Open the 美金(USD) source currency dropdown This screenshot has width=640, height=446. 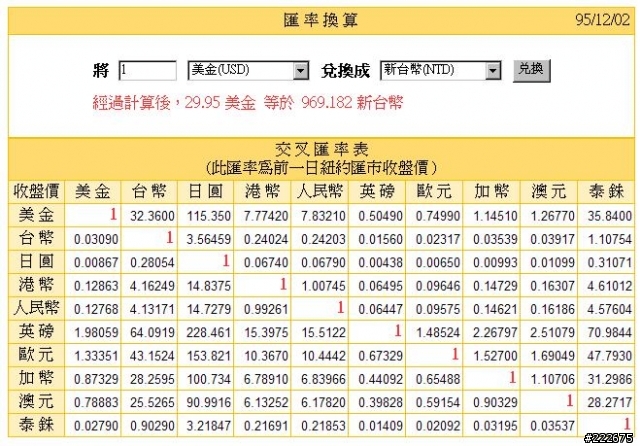pos(248,71)
